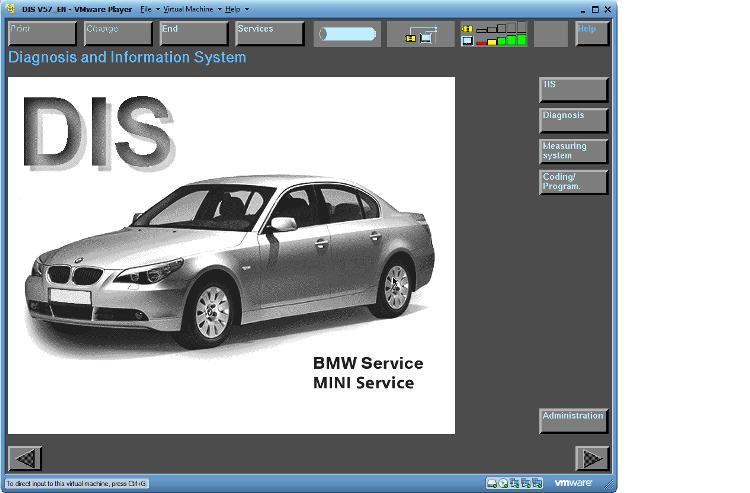Image resolution: width=750 pixels, height=493 pixels.
Task: Click the forward arrow navigation button
Action: pyautogui.click(x=592, y=458)
